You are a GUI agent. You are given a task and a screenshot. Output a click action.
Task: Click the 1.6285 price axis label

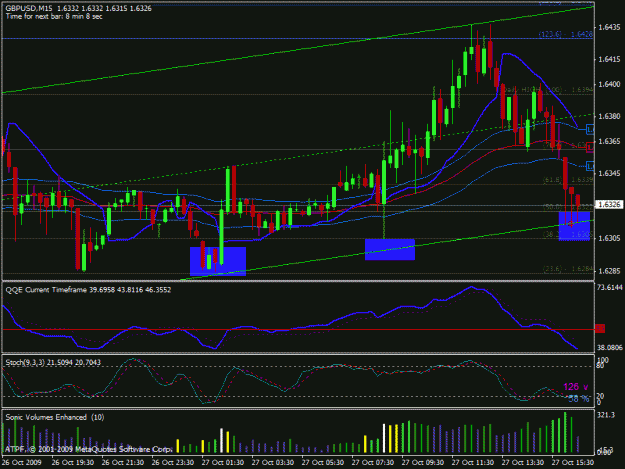point(609,271)
